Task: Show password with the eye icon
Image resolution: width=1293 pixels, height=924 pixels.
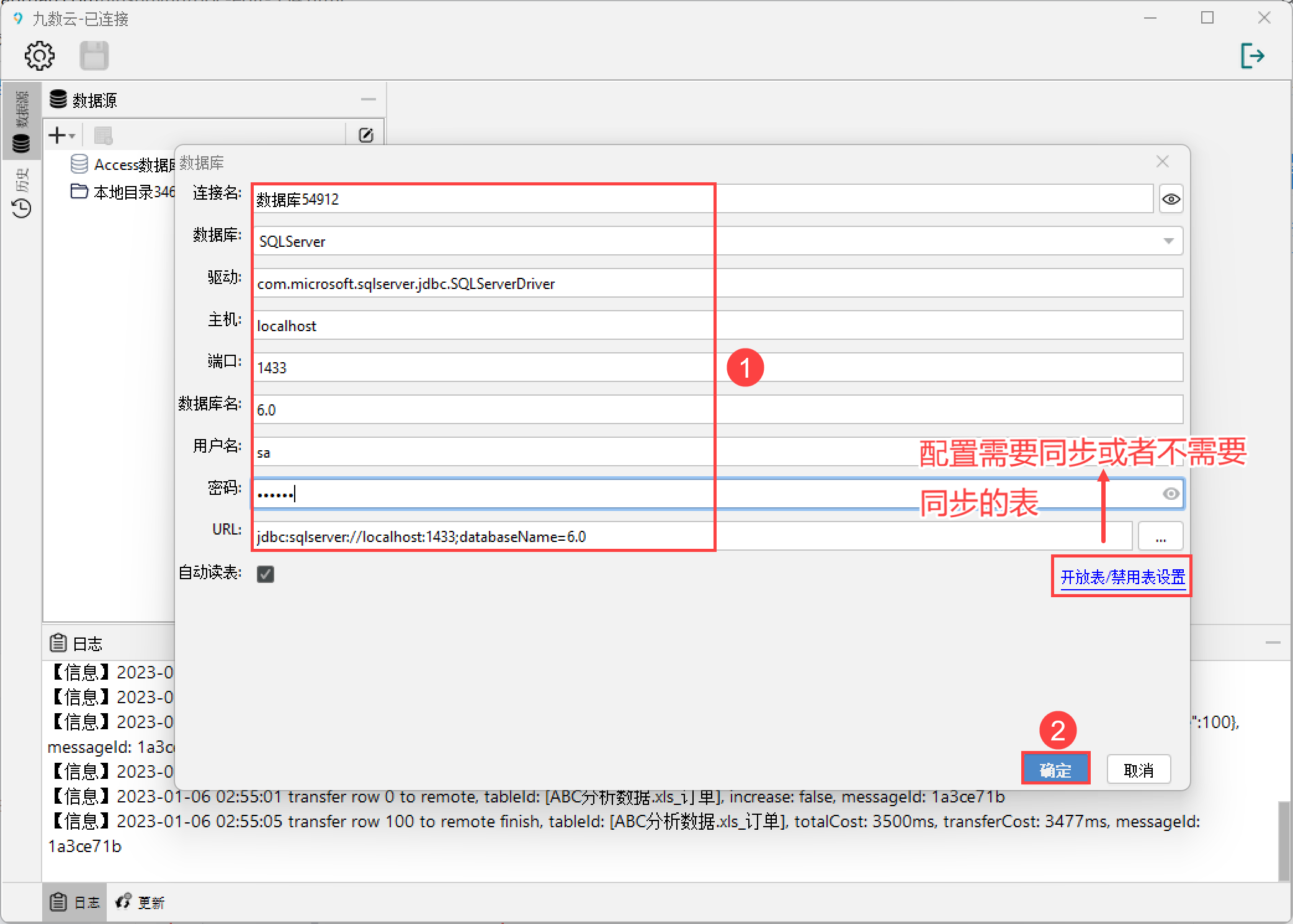Action: [x=1170, y=494]
